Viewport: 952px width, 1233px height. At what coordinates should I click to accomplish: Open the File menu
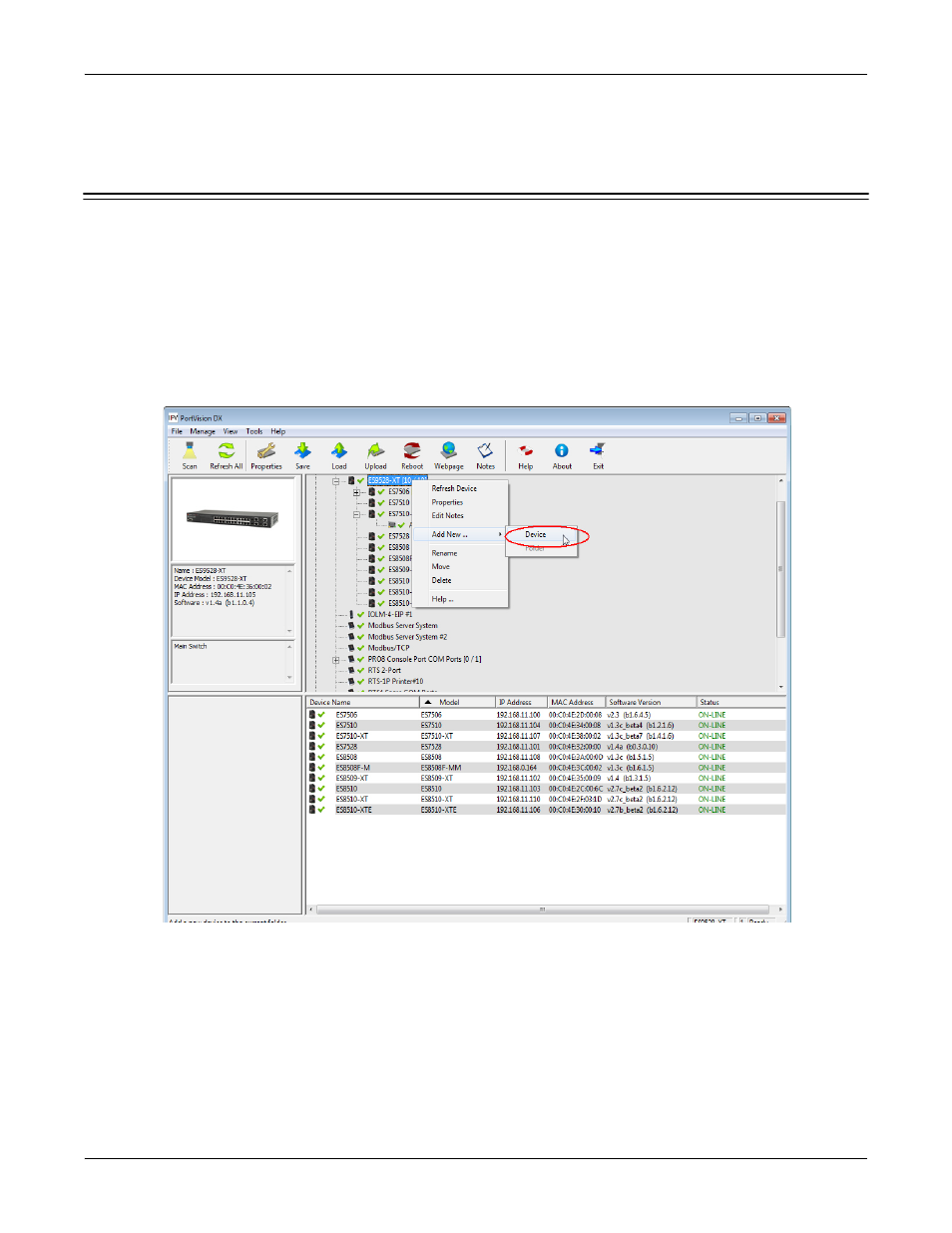tap(177, 431)
